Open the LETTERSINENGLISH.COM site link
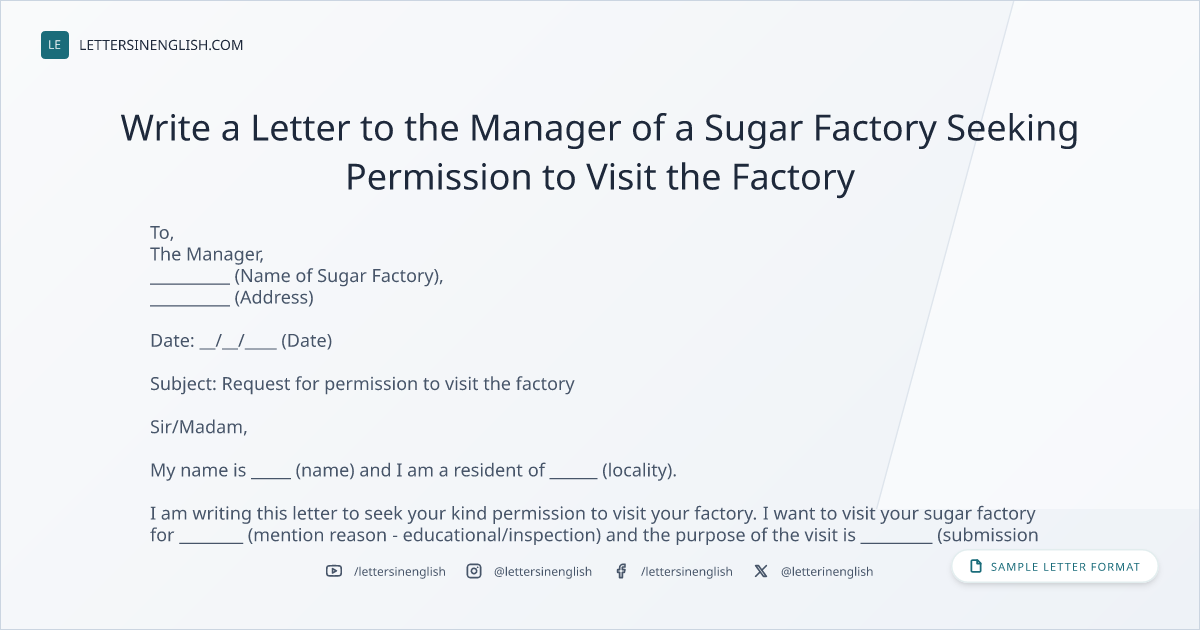This screenshot has width=1200, height=630. tap(161, 45)
